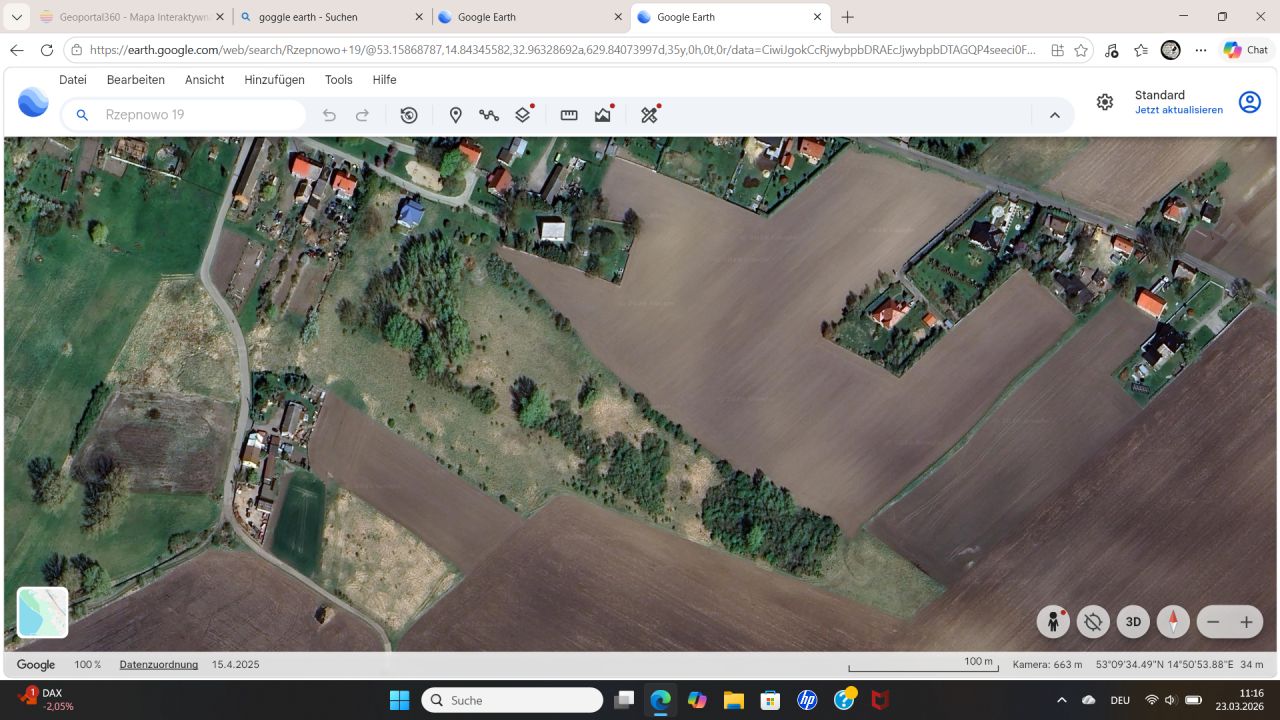Select the measurement ruler tool
This screenshot has height=720, width=1280.
point(568,115)
